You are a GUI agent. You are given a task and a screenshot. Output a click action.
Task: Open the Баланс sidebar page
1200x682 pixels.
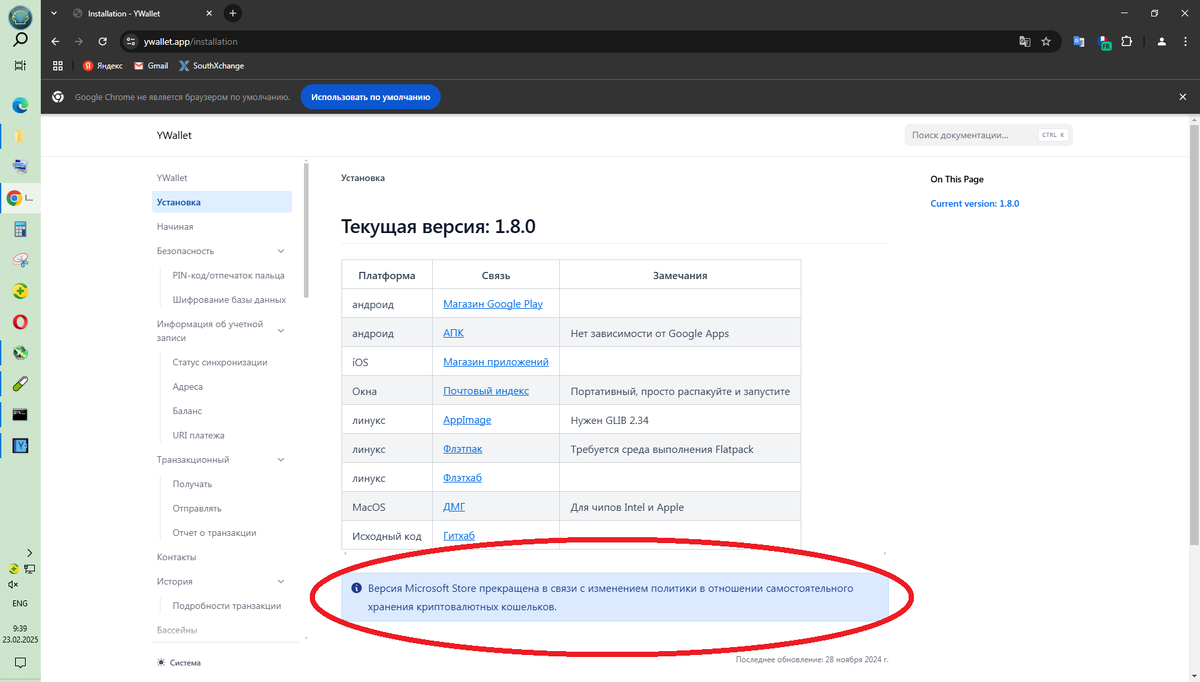(x=187, y=411)
